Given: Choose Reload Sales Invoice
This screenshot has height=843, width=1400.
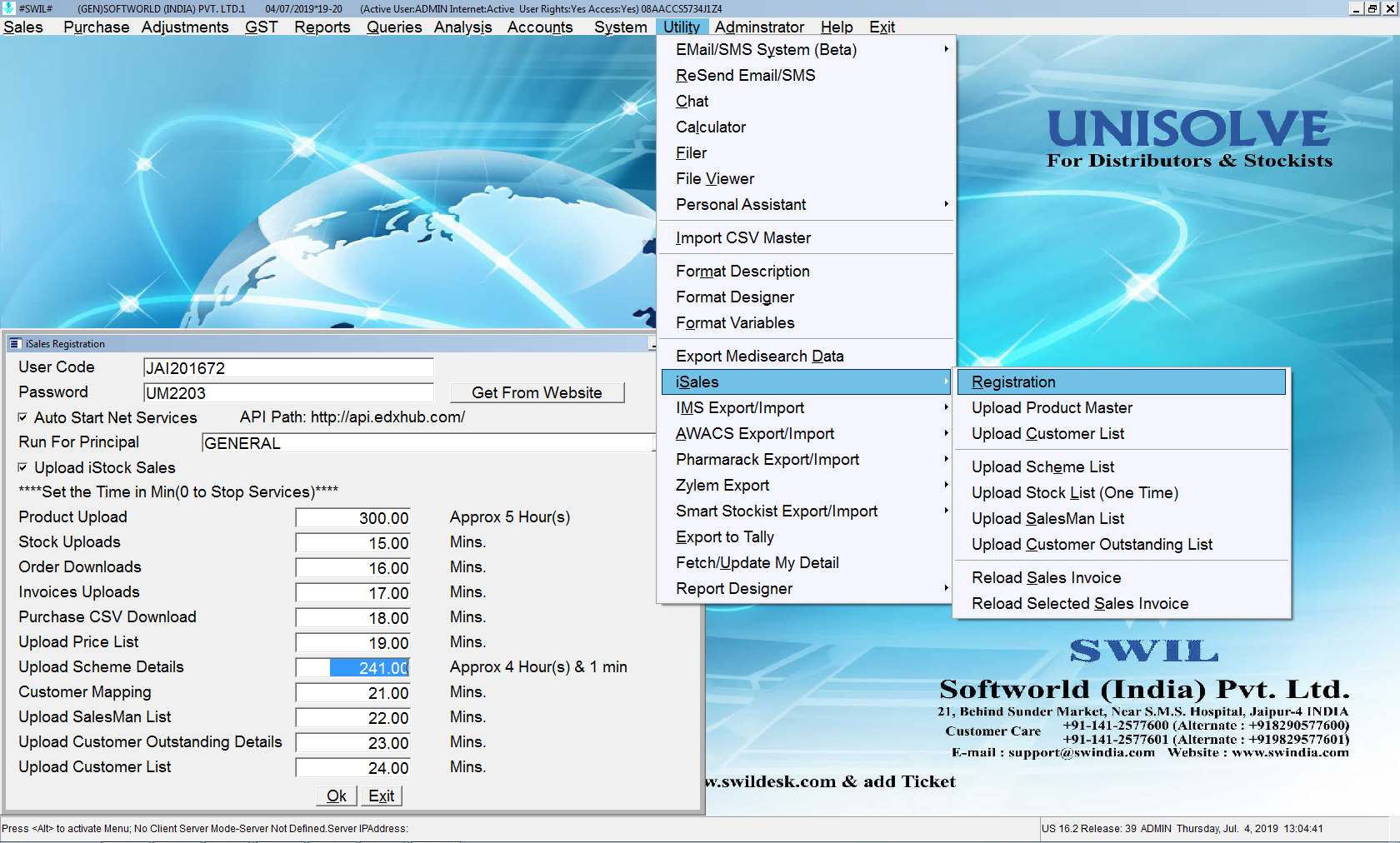Looking at the screenshot, I should tap(1122, 577).
